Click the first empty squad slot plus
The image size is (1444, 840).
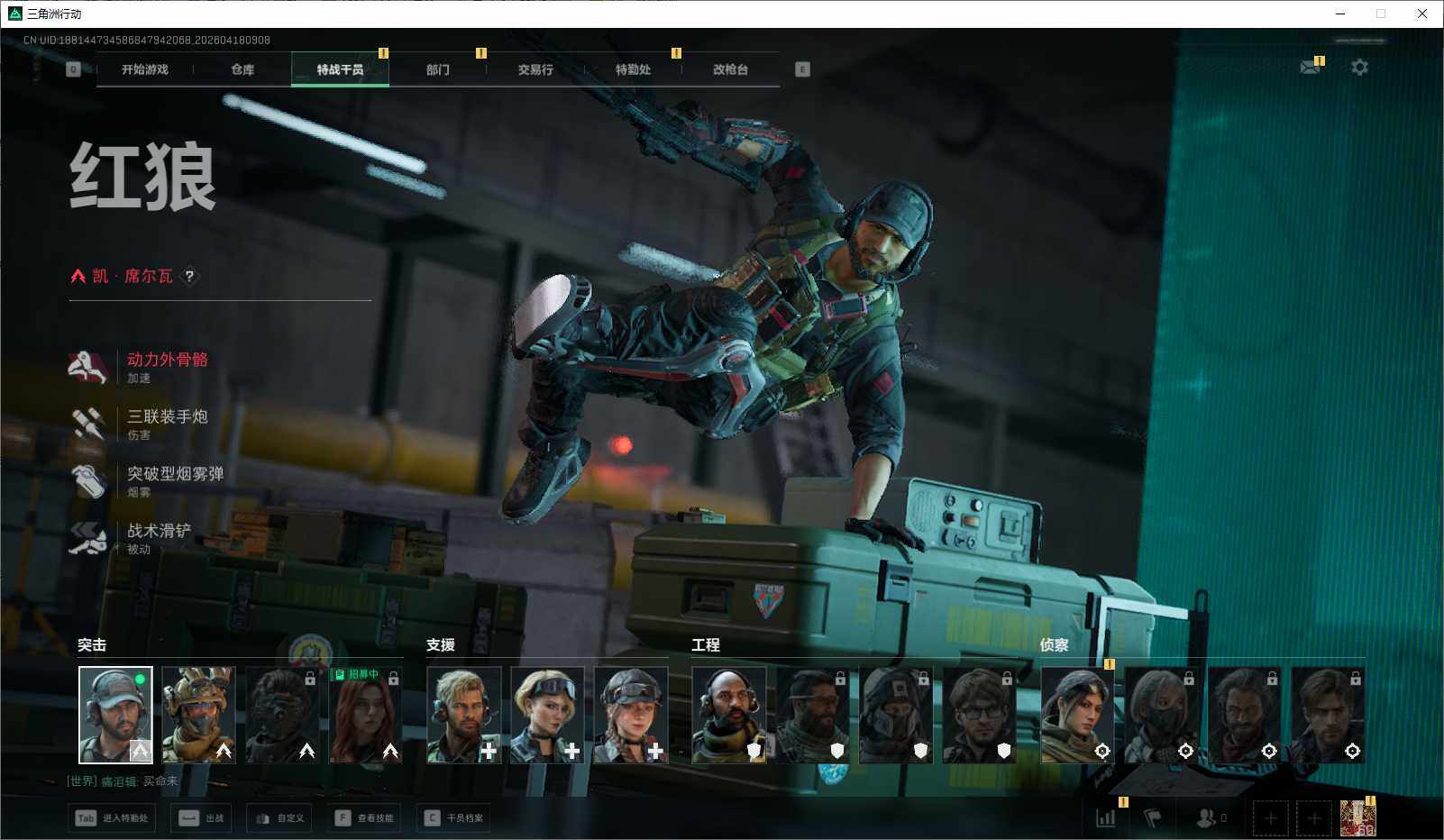click(x=1270, y=818)
